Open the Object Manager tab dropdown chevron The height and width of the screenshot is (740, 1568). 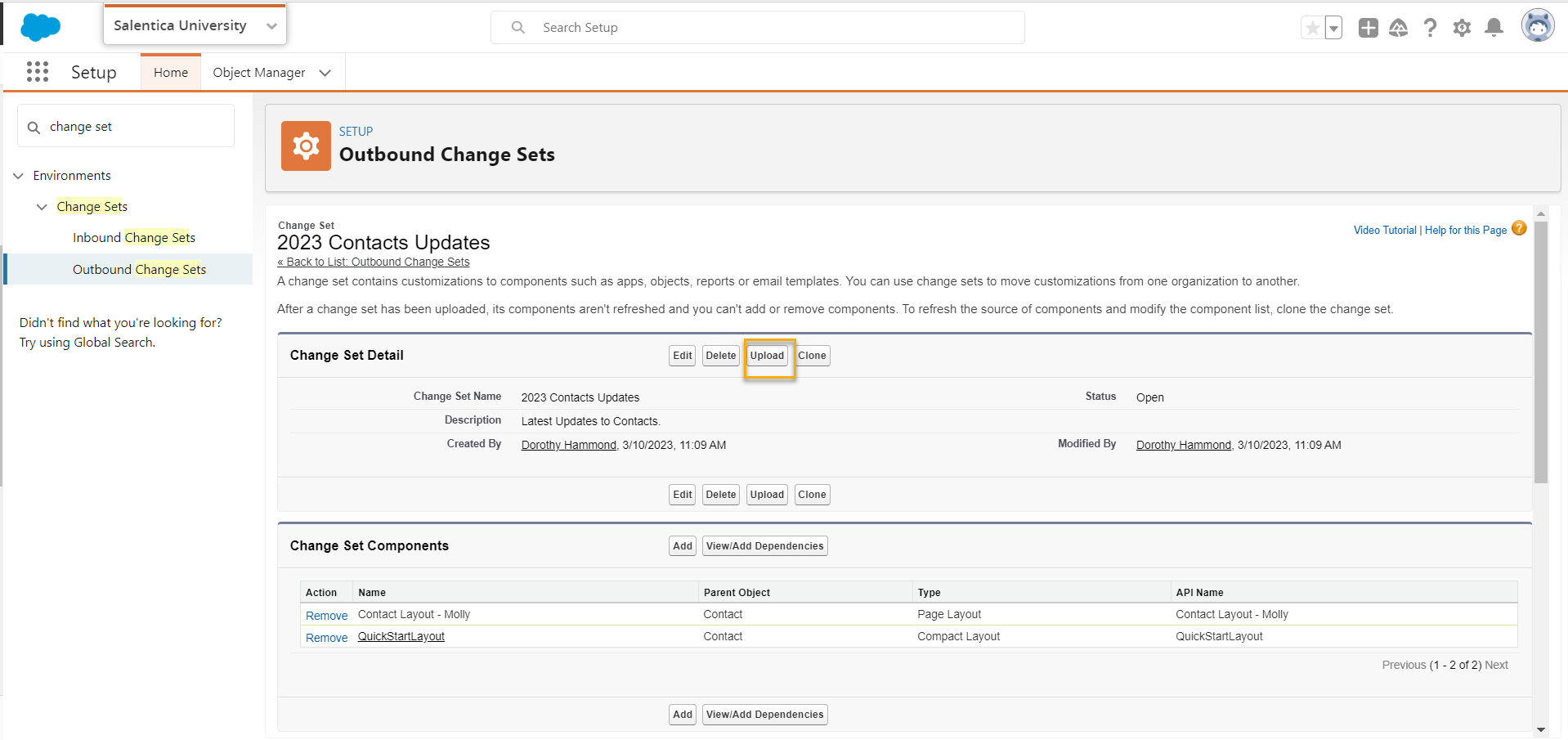[x=325, y=73]
